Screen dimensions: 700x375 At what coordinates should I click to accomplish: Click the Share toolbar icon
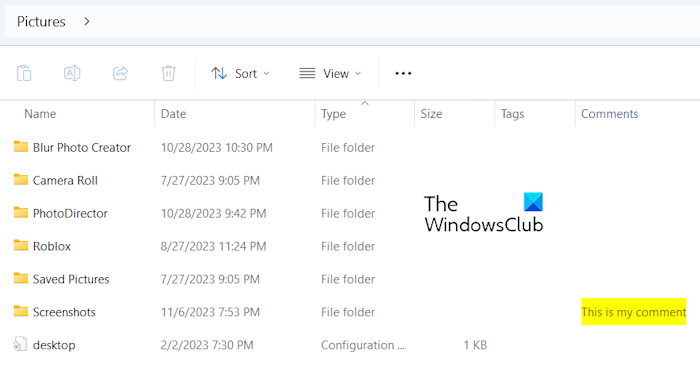pyautogui.click(x=120, y=73)
